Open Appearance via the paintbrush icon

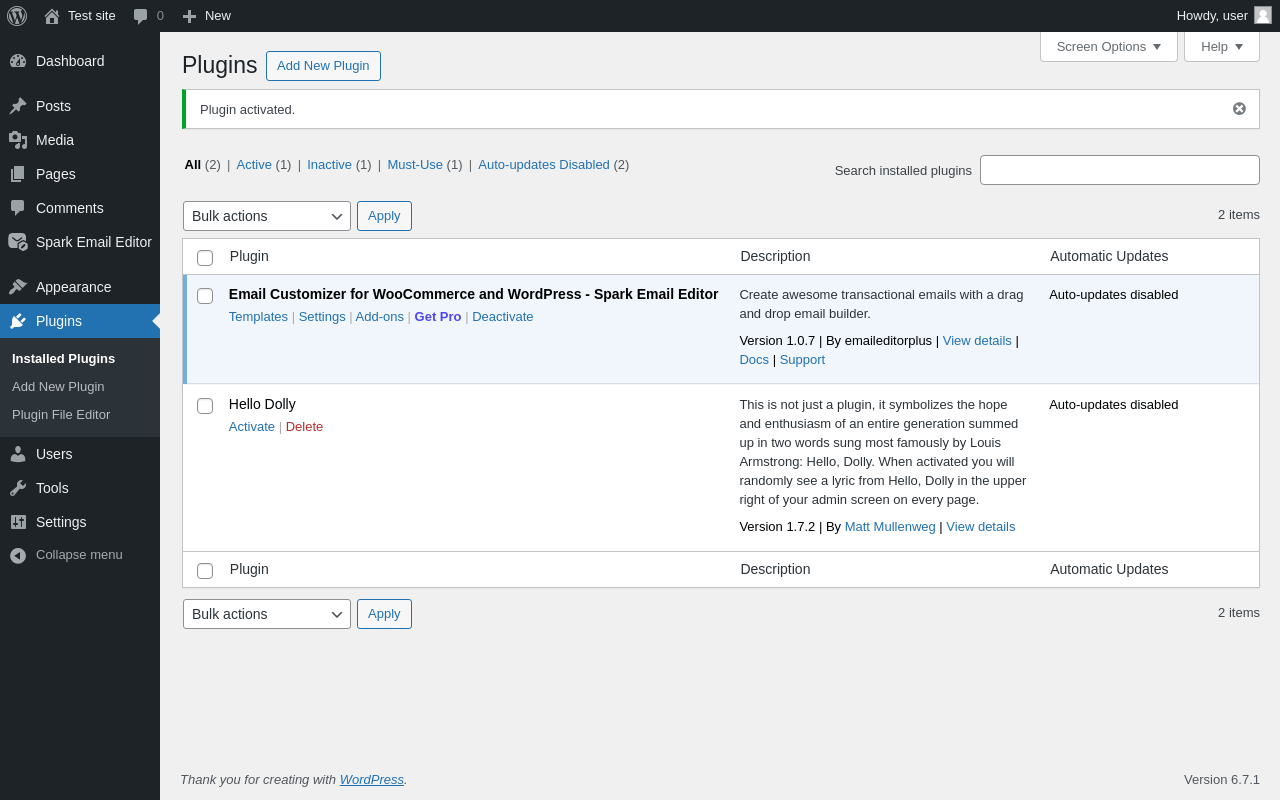tap(18, 287)
